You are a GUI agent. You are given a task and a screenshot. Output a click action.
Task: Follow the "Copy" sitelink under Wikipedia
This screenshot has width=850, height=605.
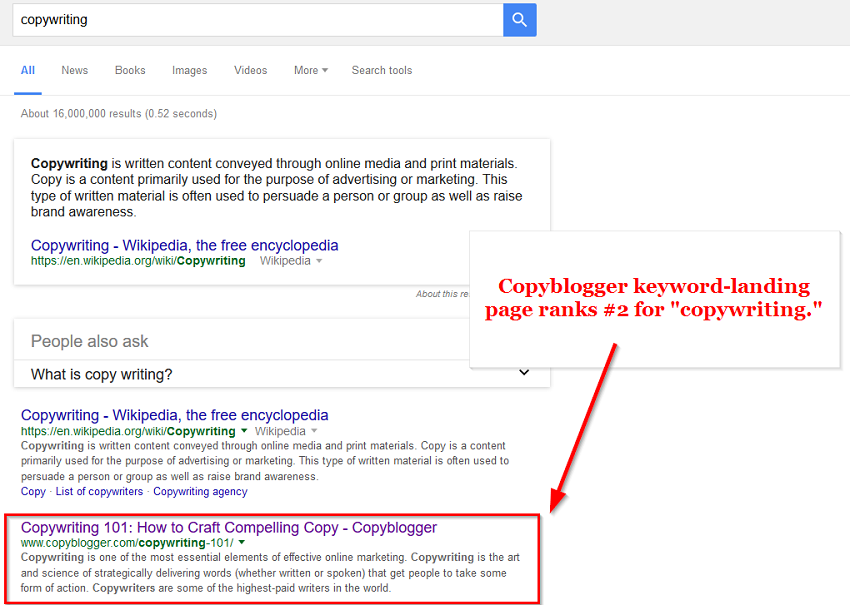pos(33,492)
